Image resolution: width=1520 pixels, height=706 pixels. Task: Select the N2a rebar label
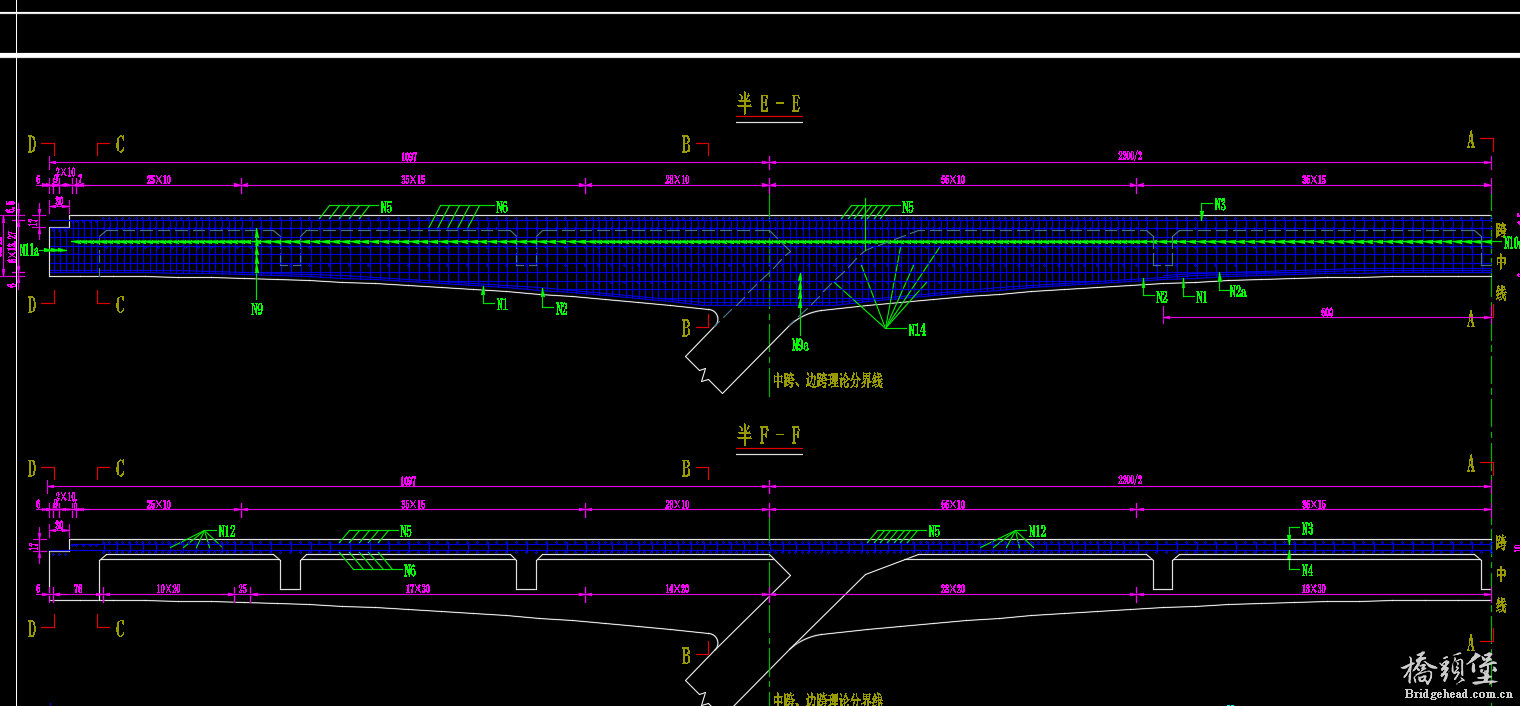click(x=1237, y=292)
